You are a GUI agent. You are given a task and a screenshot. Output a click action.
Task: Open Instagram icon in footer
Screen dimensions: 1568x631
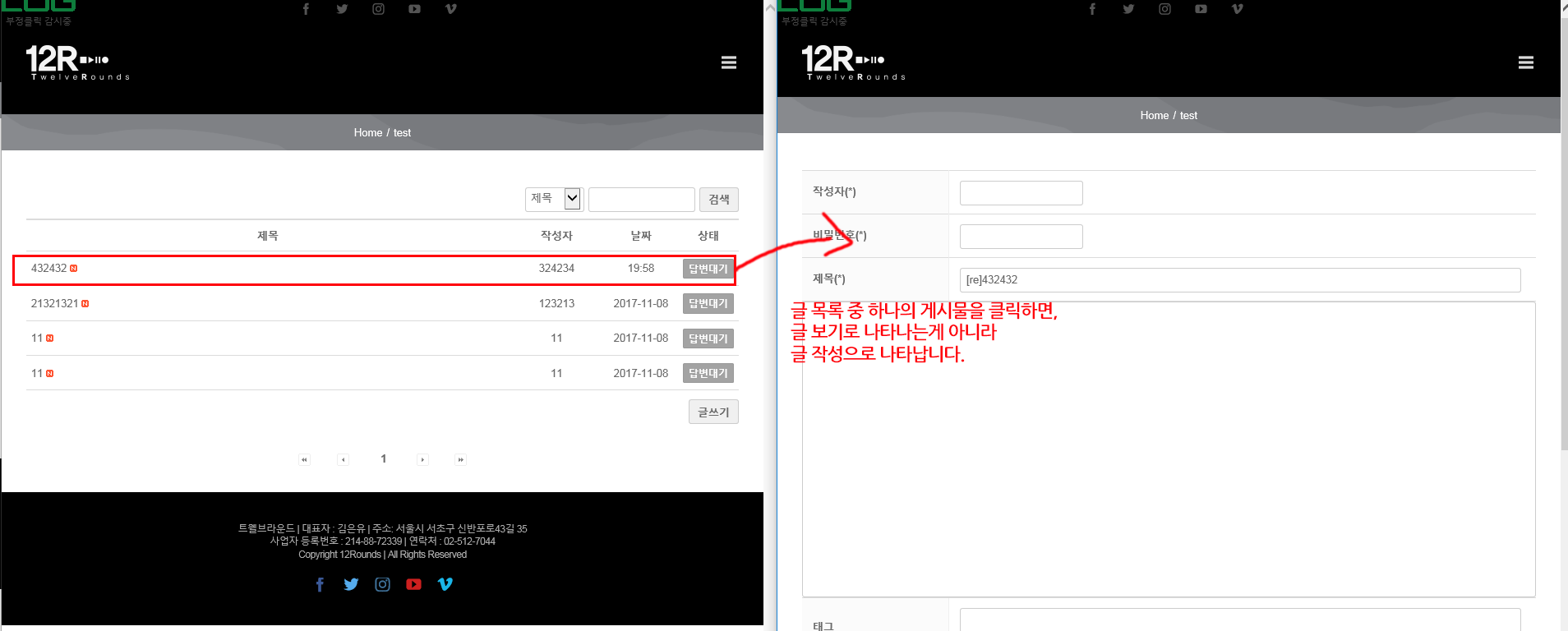[x=382, y=584]
